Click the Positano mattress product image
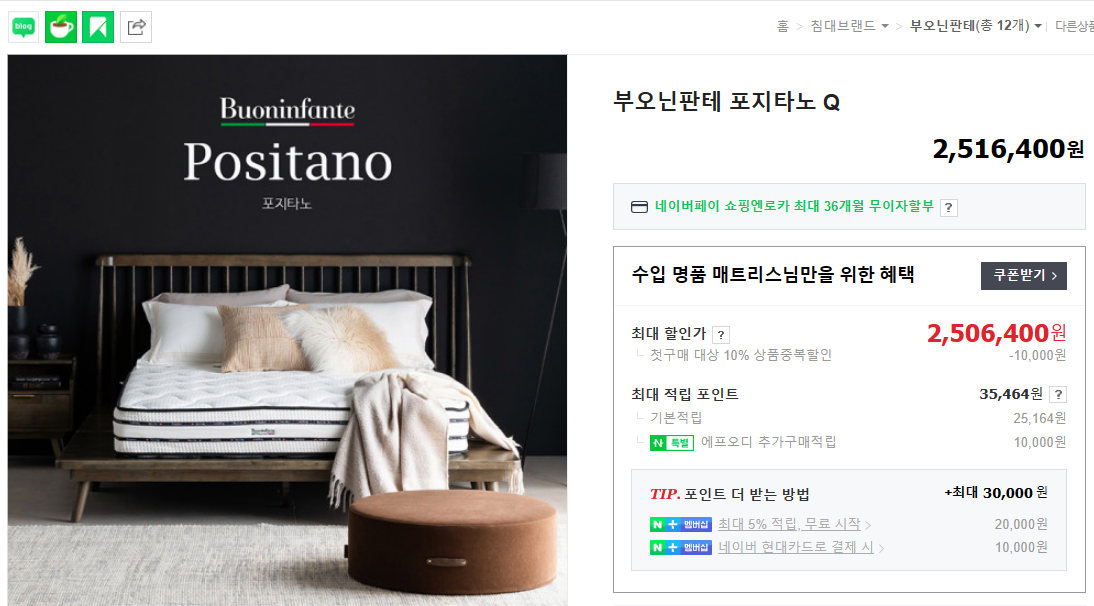The width and height of the screenshot is (1094, 606). click(x=287, y=330)
